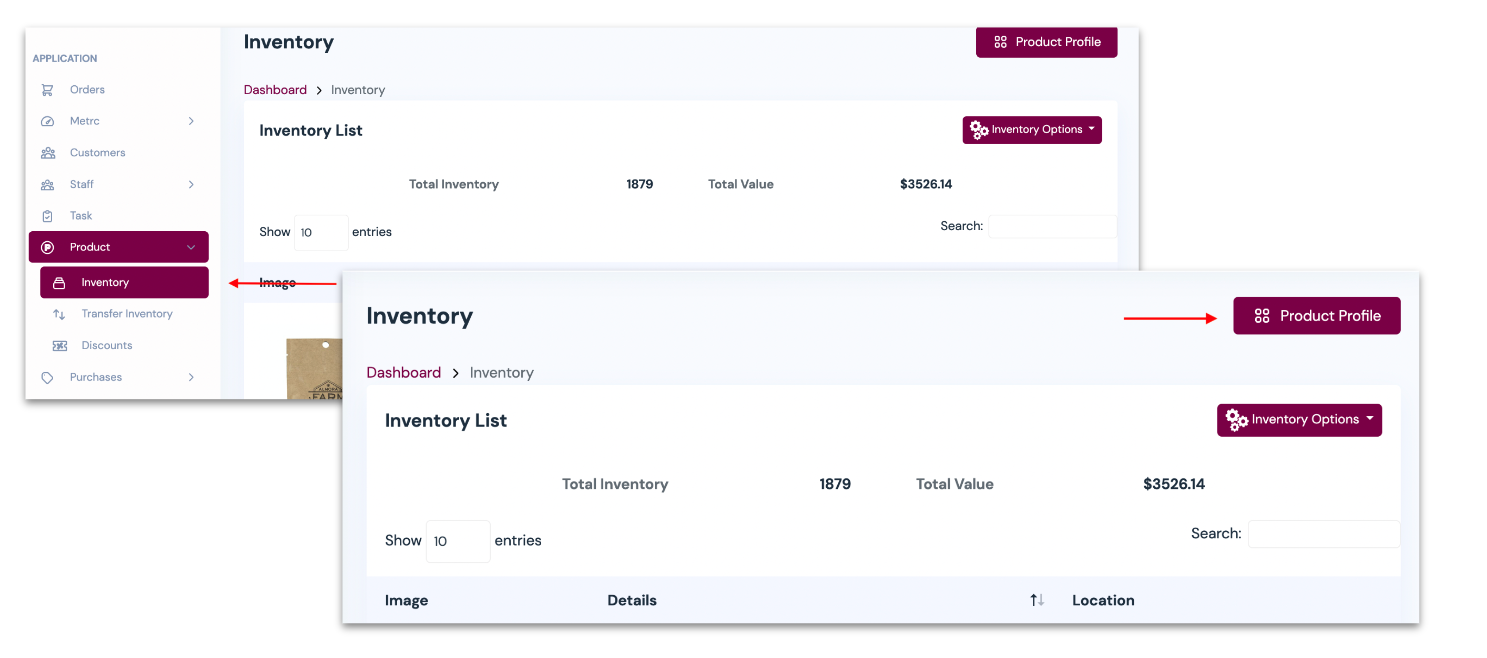Click the Show entries count box
This screenshot has width=1487, height=658.
(x=457, y=541)
